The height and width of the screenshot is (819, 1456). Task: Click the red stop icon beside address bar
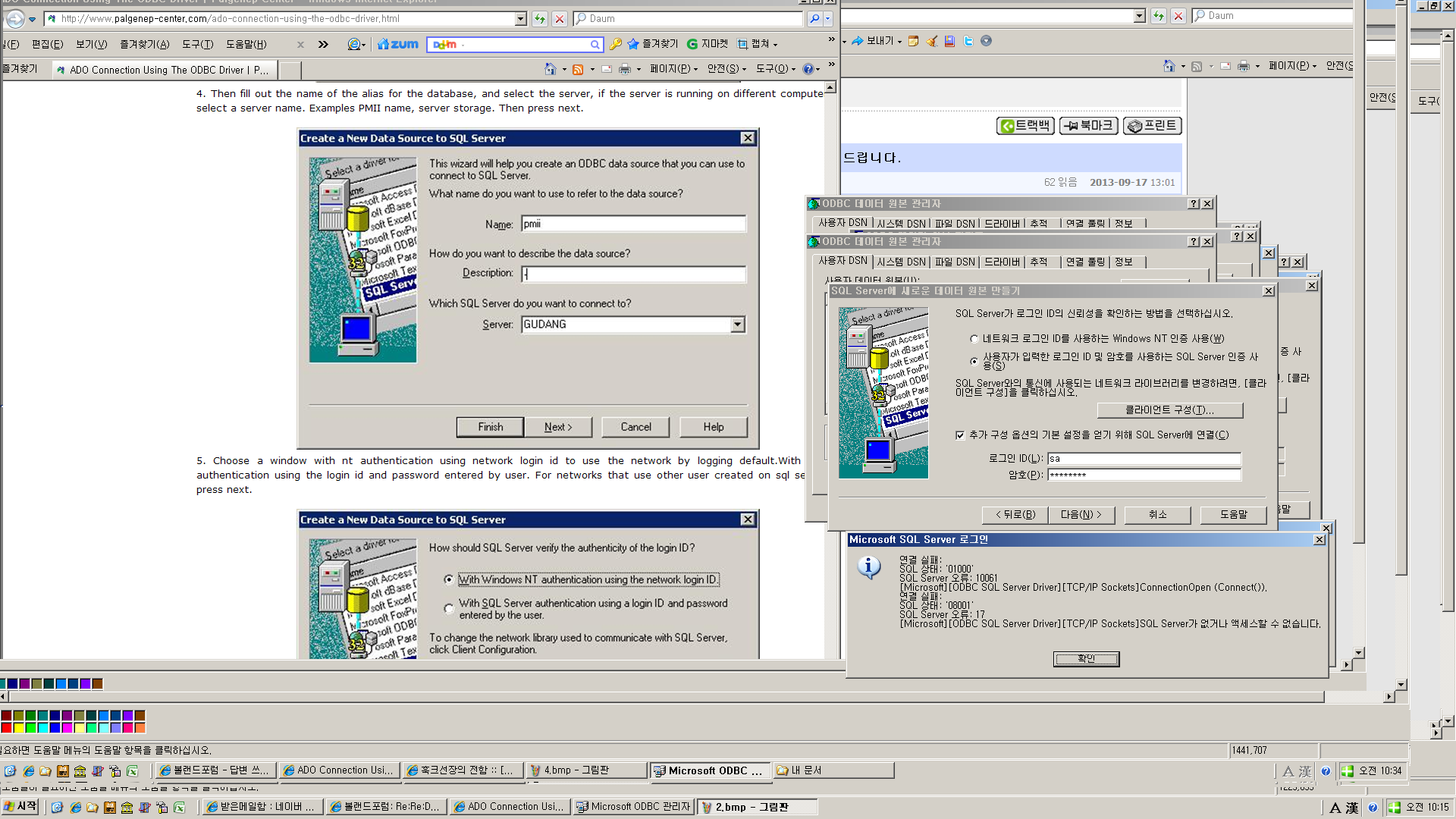tap(560, 19)
